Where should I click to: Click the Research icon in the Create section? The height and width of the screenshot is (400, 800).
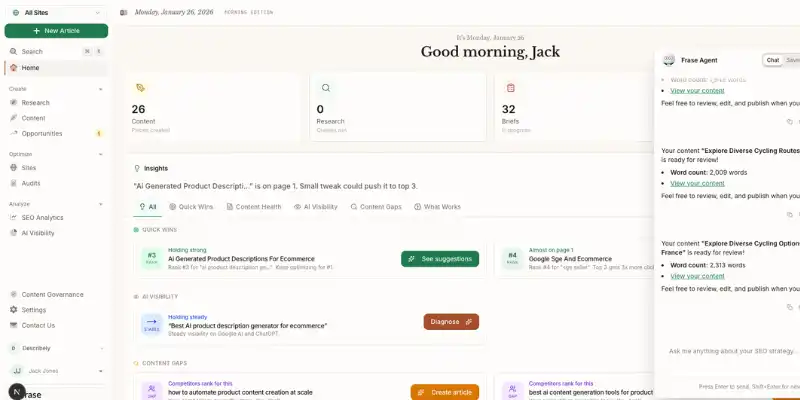pyautogui.click(x=13, y=103)
